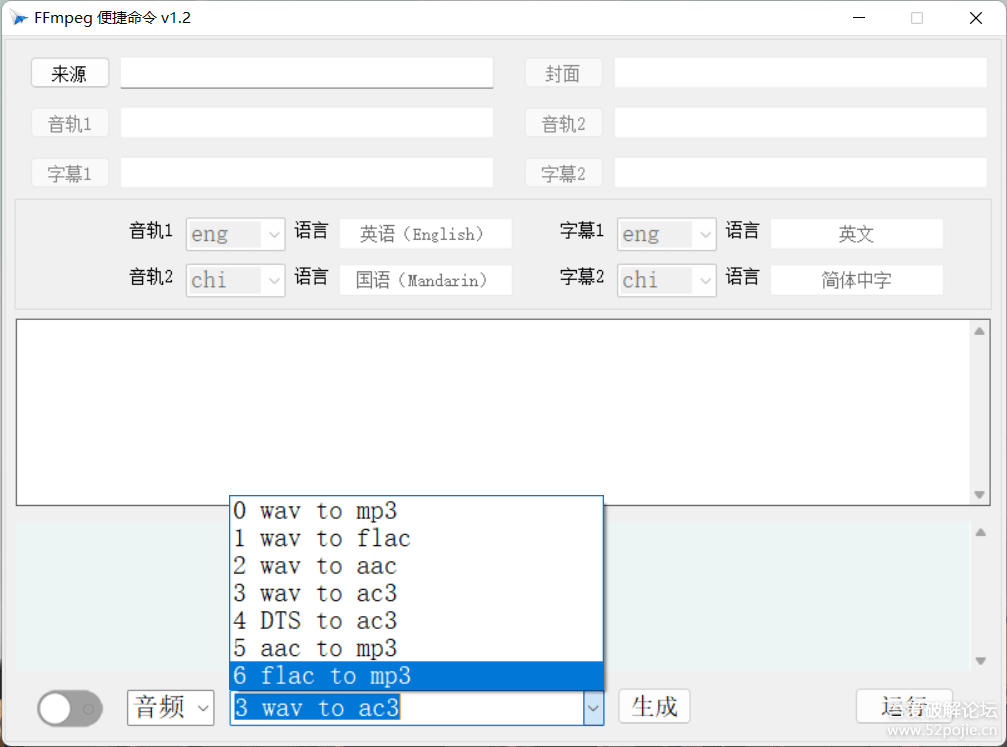Click the 音轨1 audio track button
This screenshot has width=1007, height=747.
tap(69, 122)
